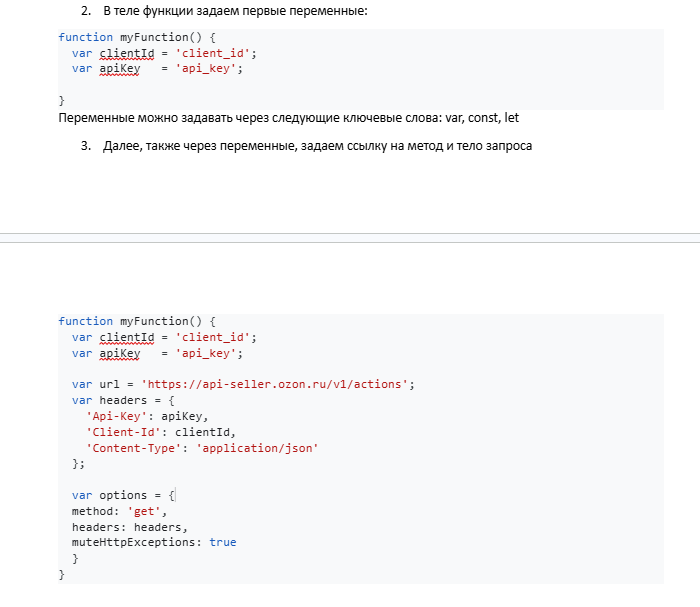Click apiKey variable in the first code block
The height and width of the screenshot is (607, 700).
click(120, 69)
